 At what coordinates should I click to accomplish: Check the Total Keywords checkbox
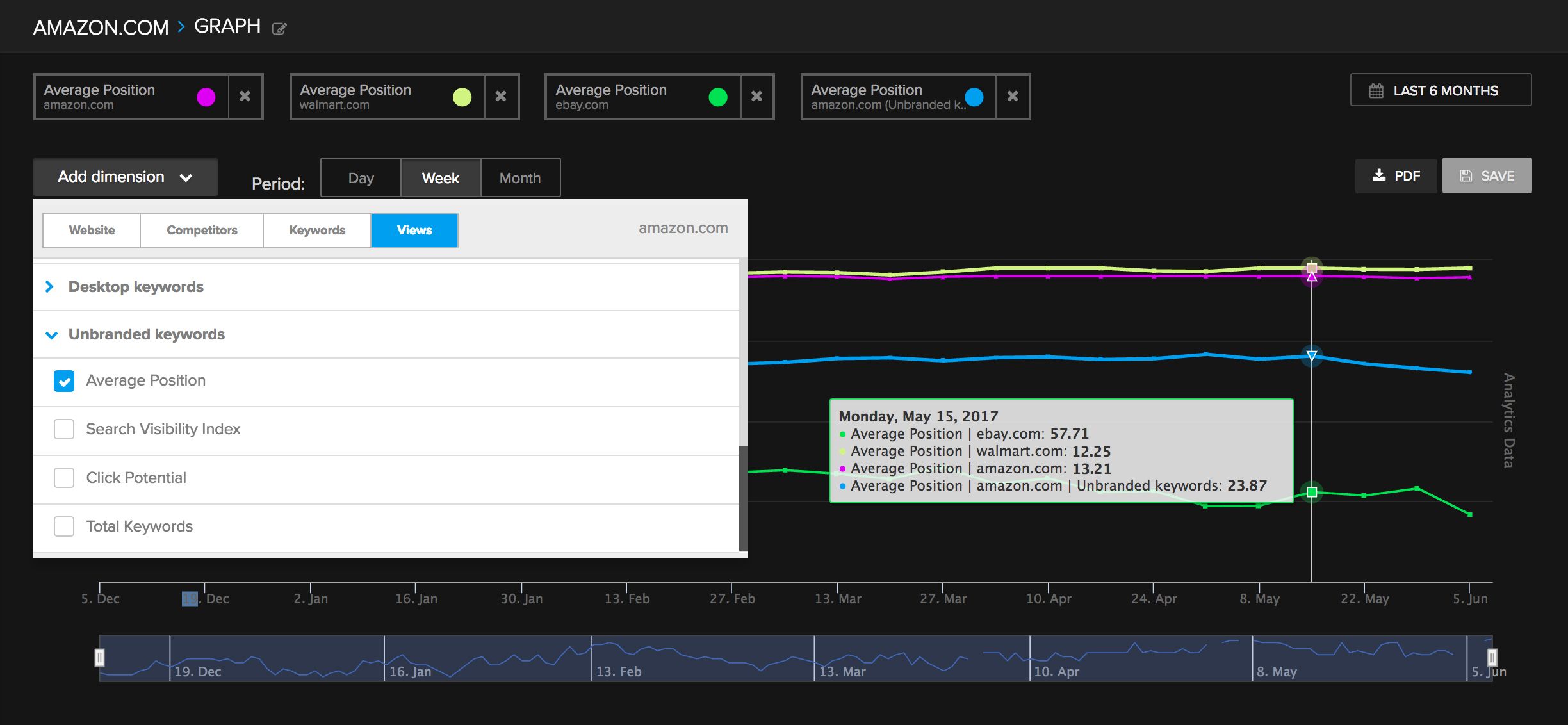64,526
